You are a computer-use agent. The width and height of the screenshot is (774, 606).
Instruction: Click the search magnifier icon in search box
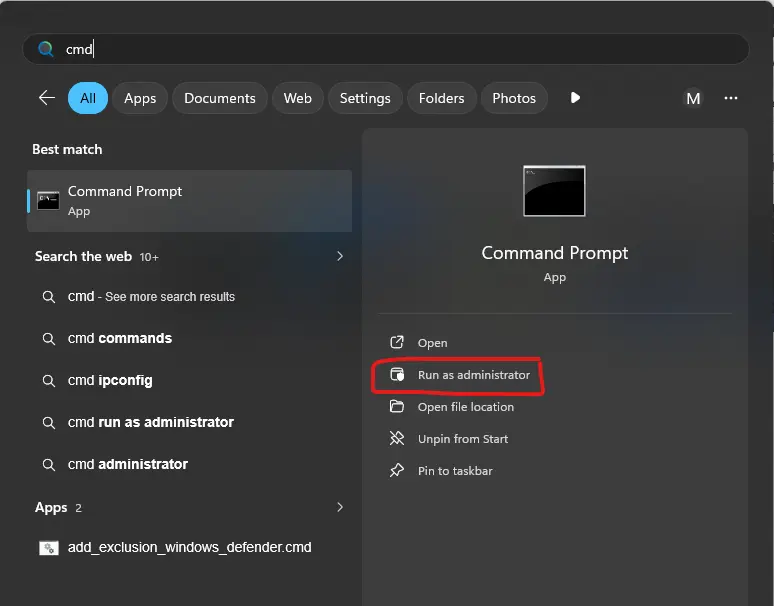point(46,49)
